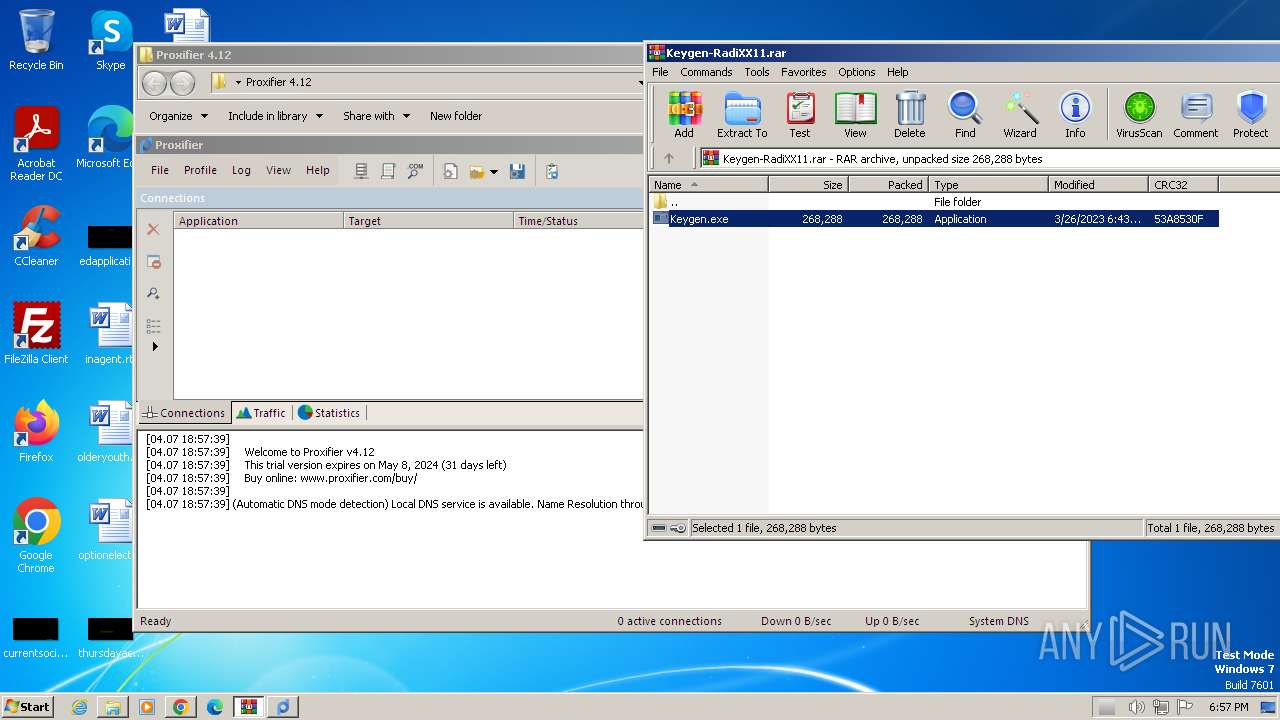The image size is (1280, 720).
Task: Sort WinRAR list by Name column
Action: (708, 185)
